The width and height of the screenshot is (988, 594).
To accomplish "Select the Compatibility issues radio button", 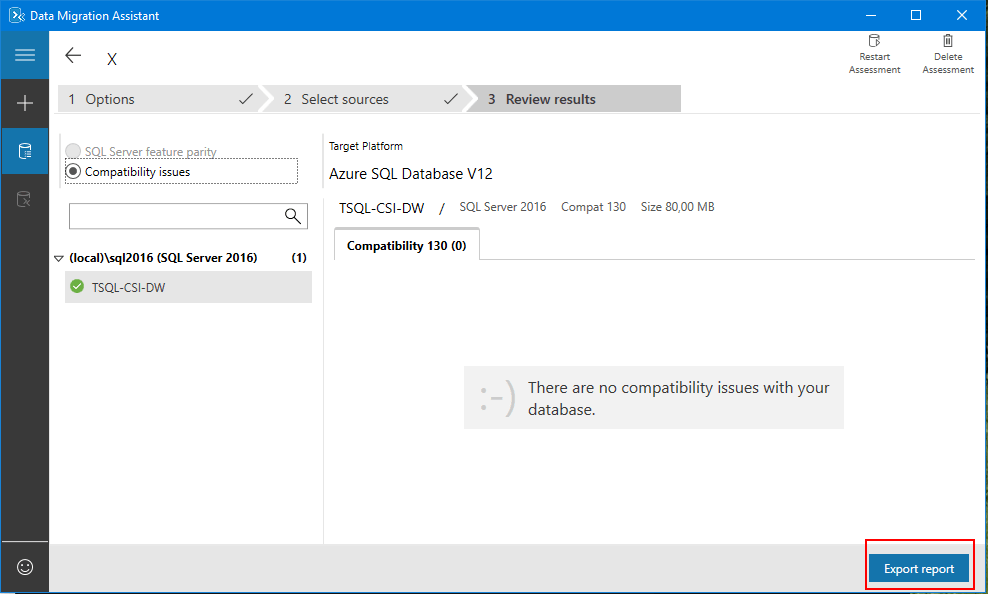I will 73,171.
